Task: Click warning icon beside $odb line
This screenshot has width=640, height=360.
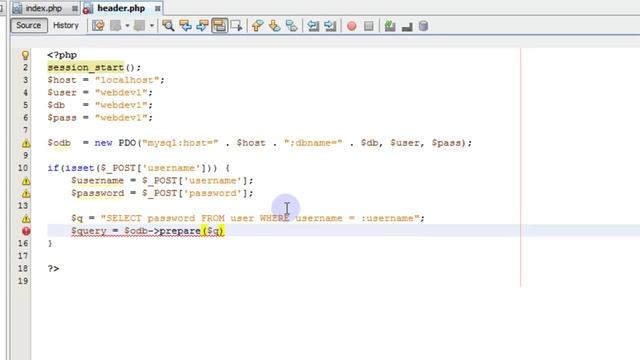Action: (x=26, y=143)
